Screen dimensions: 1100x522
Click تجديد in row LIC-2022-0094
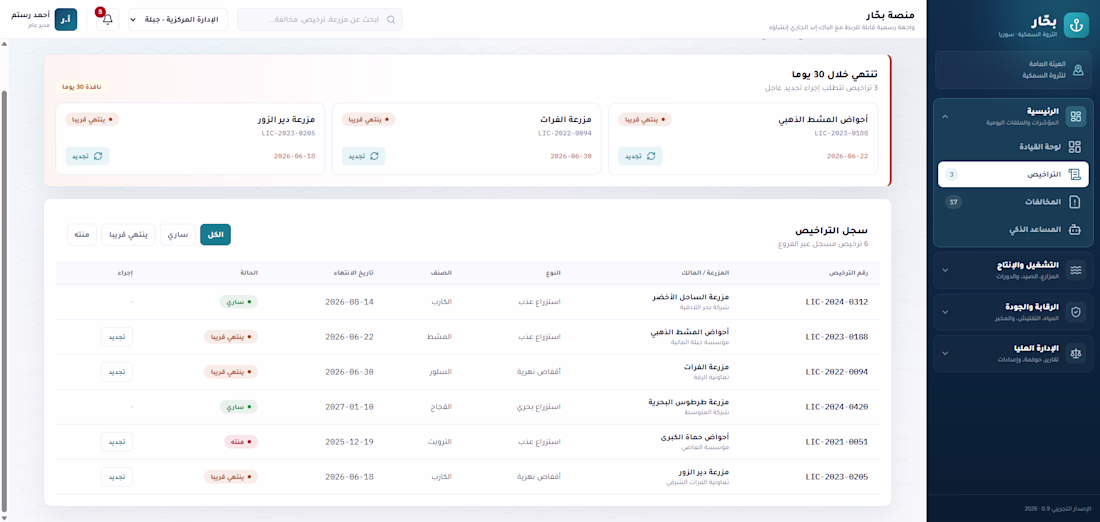(116, 372)
